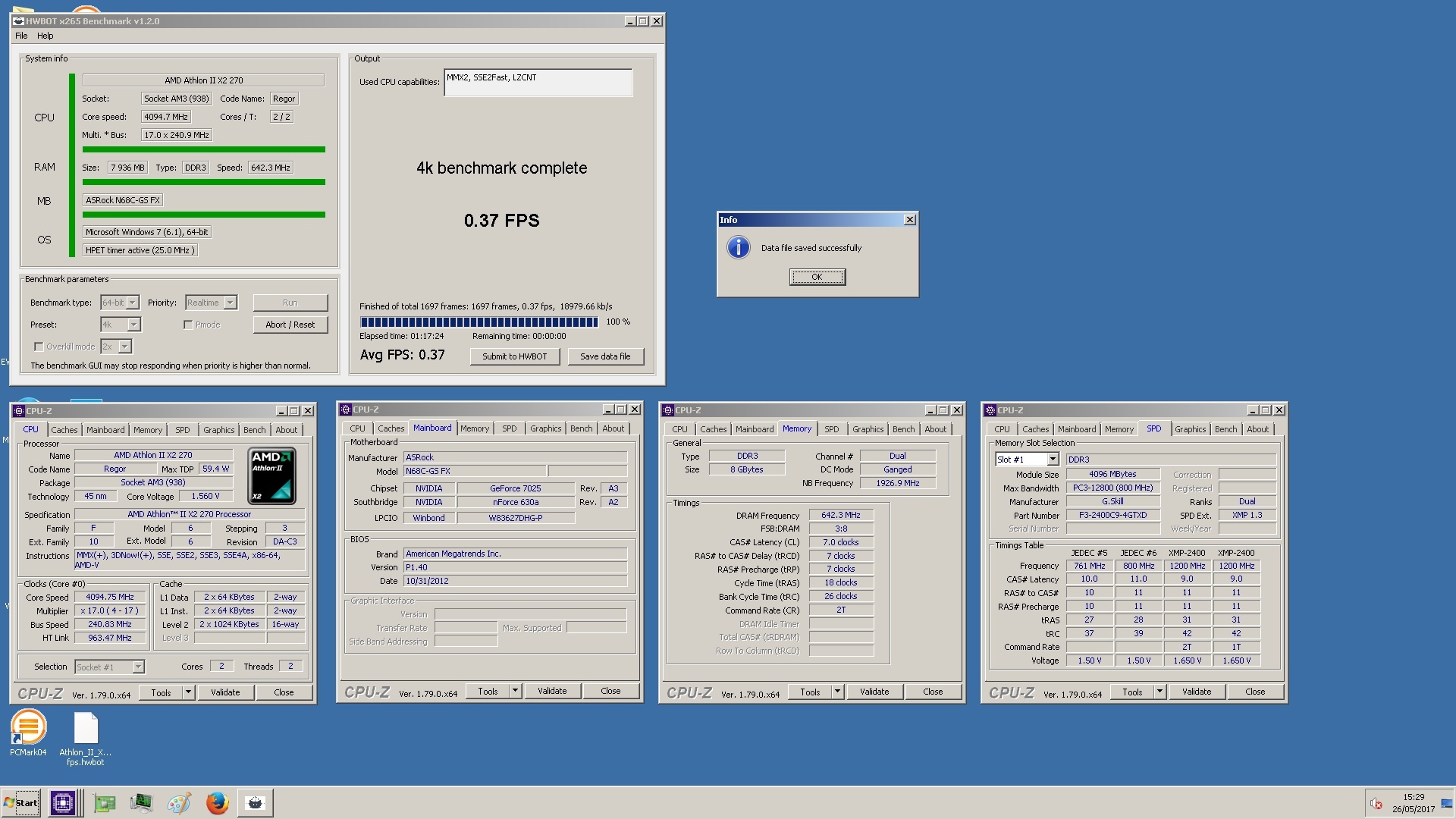Viewport: 1456px width, 819px height.
Task: Click the AMD Athlon II processor logo
Action: (x=271, y=475)
